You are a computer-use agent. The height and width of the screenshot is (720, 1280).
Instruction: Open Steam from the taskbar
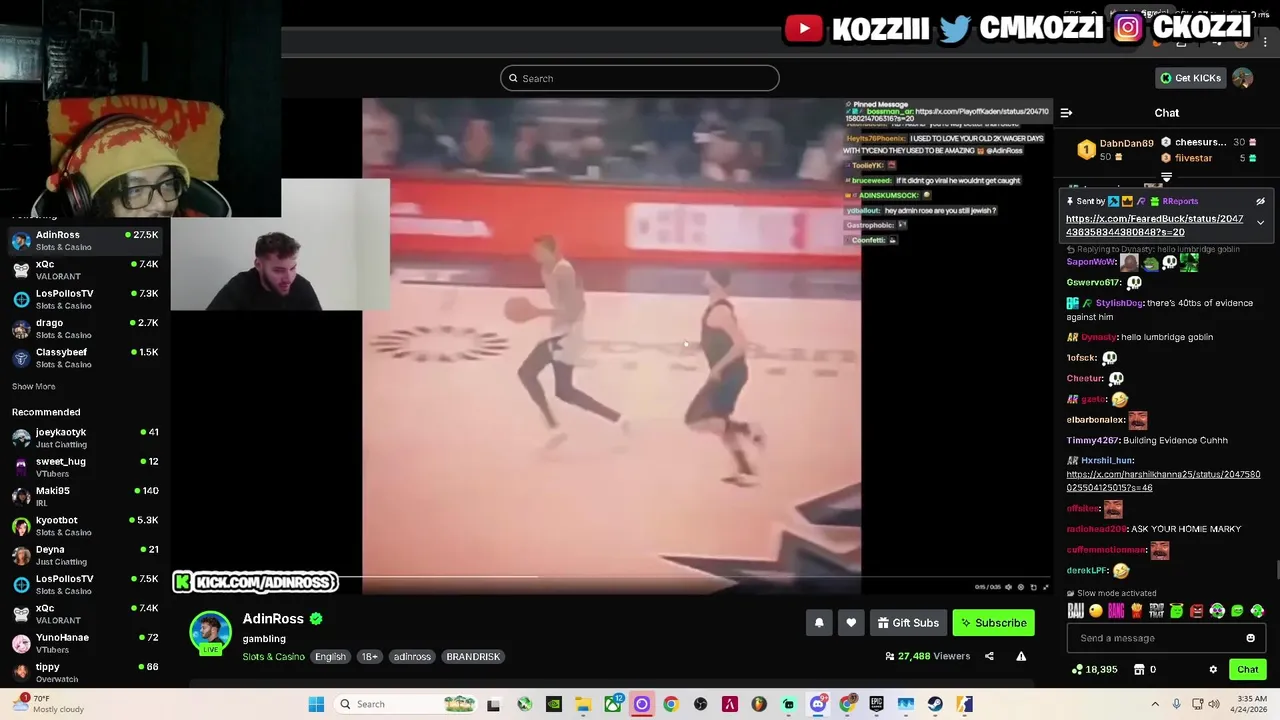click(x=935, y=704)
